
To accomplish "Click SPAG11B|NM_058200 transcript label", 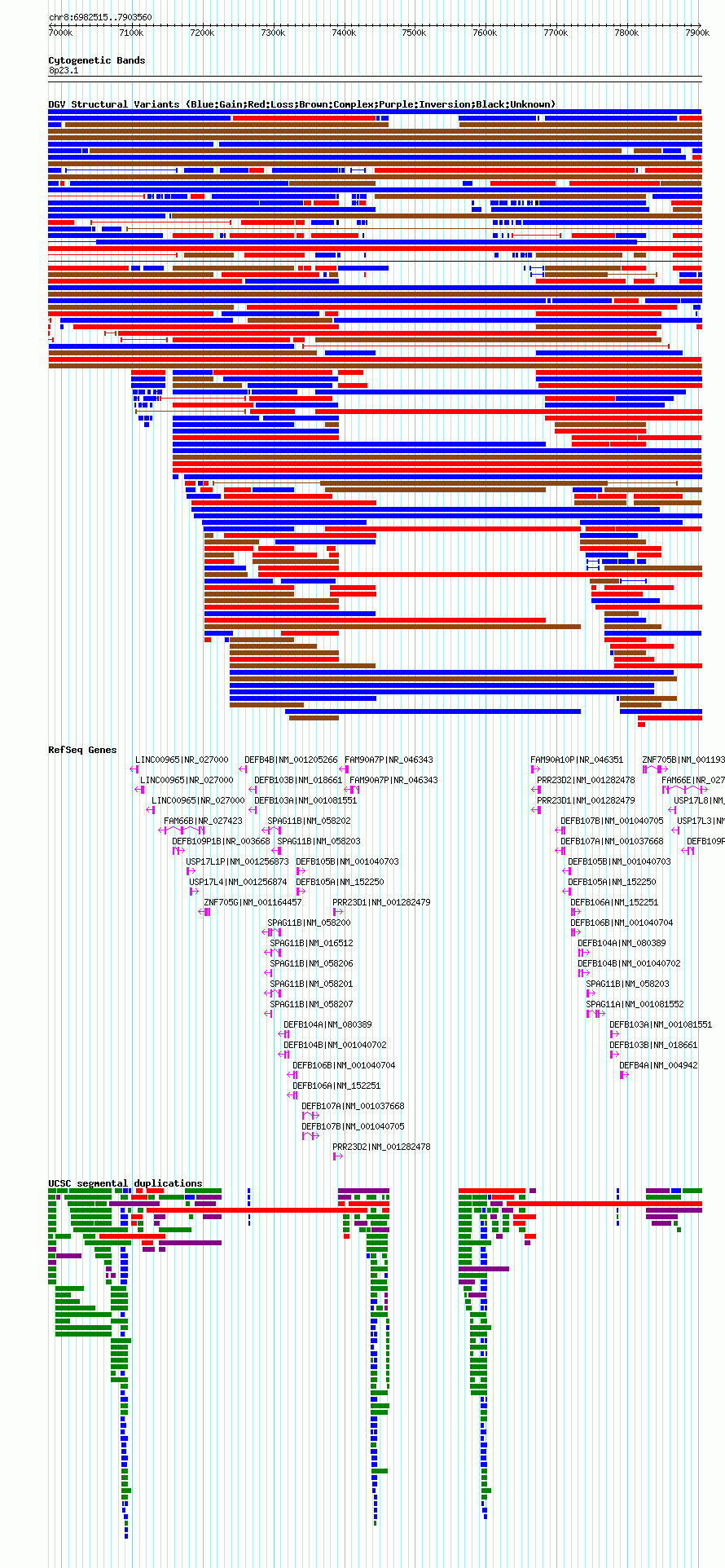I will click(x=309, y=923).
